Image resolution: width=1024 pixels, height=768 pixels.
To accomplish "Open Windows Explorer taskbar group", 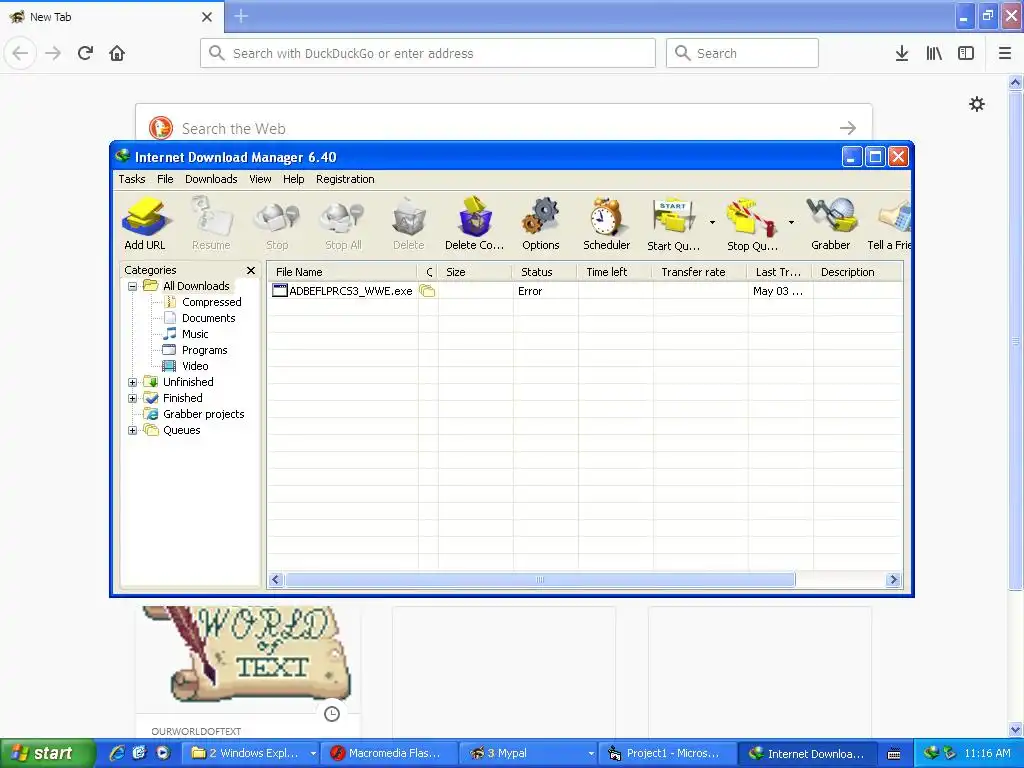I will pos(253,754).
